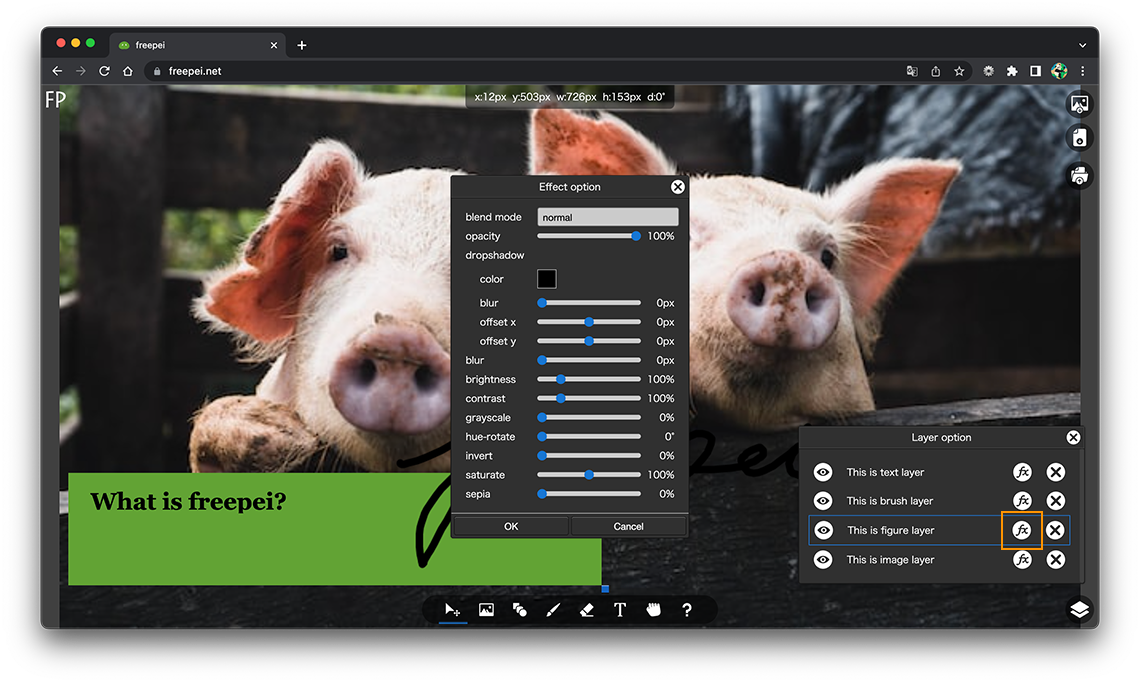The height and width of the screenshot is (683, 1140).
Task: Reload the freepei.net page
Action: (104, 71)
